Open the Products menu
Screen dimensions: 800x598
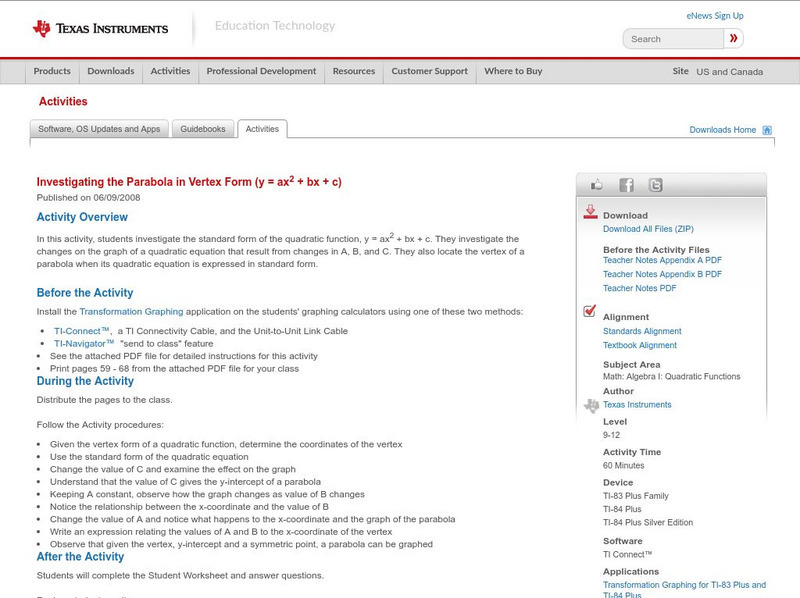click(x=52, y=71)
